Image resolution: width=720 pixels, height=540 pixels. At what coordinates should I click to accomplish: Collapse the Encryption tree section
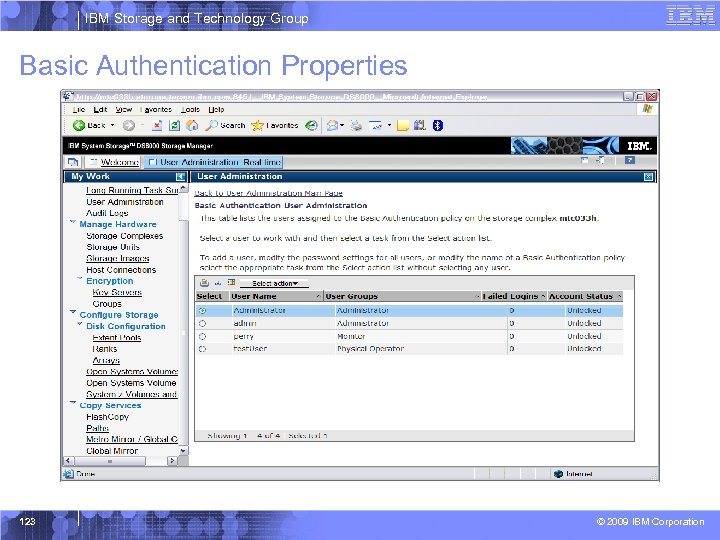coord(79,279)
